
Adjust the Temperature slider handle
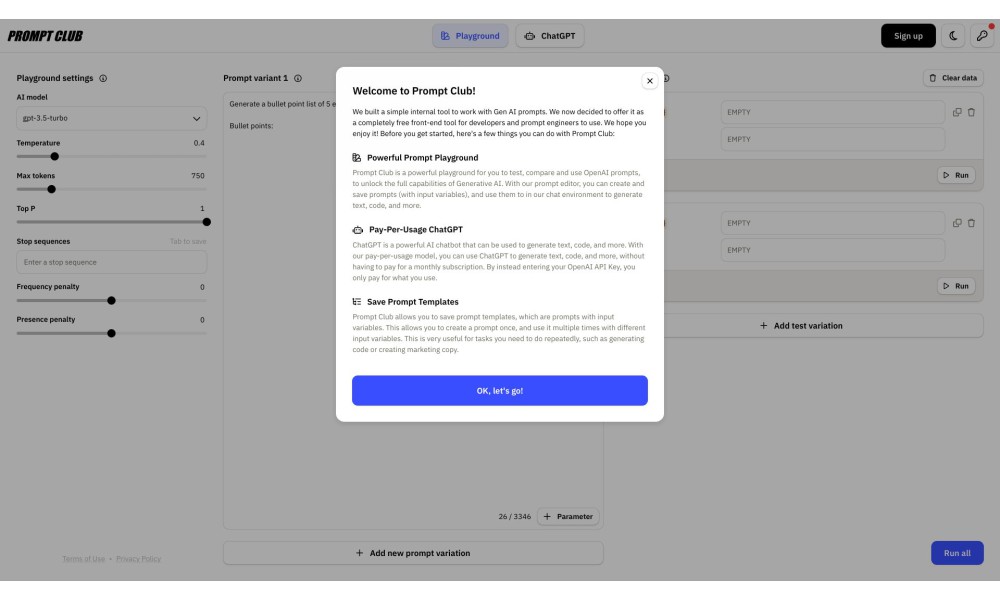pos(54,156)
